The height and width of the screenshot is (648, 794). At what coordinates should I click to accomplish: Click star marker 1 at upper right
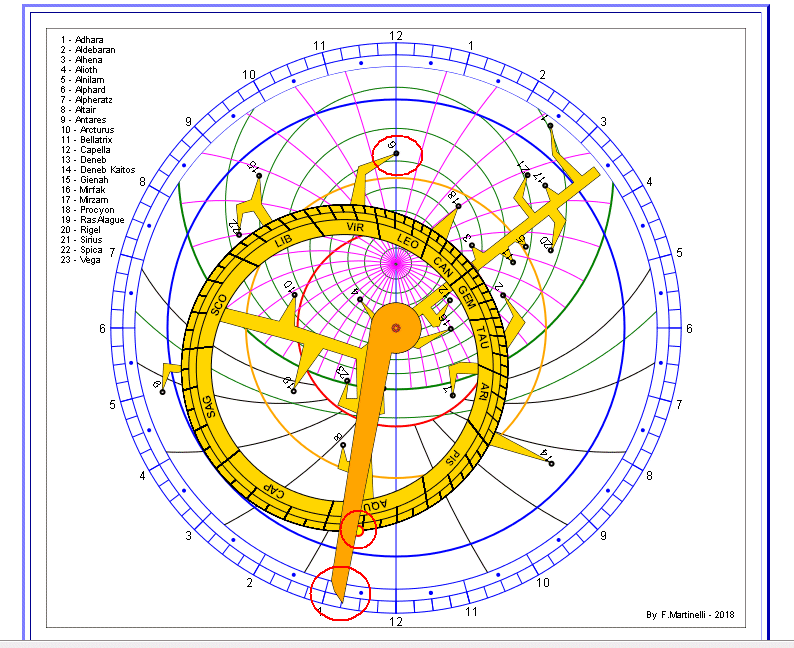(x=549, y=125)
